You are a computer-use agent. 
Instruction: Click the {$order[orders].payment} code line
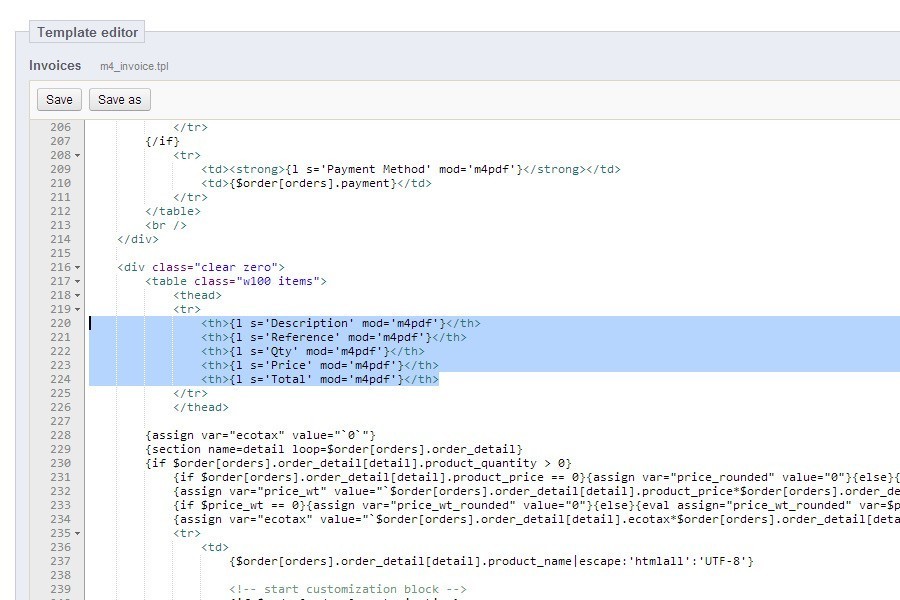(316, 183)
